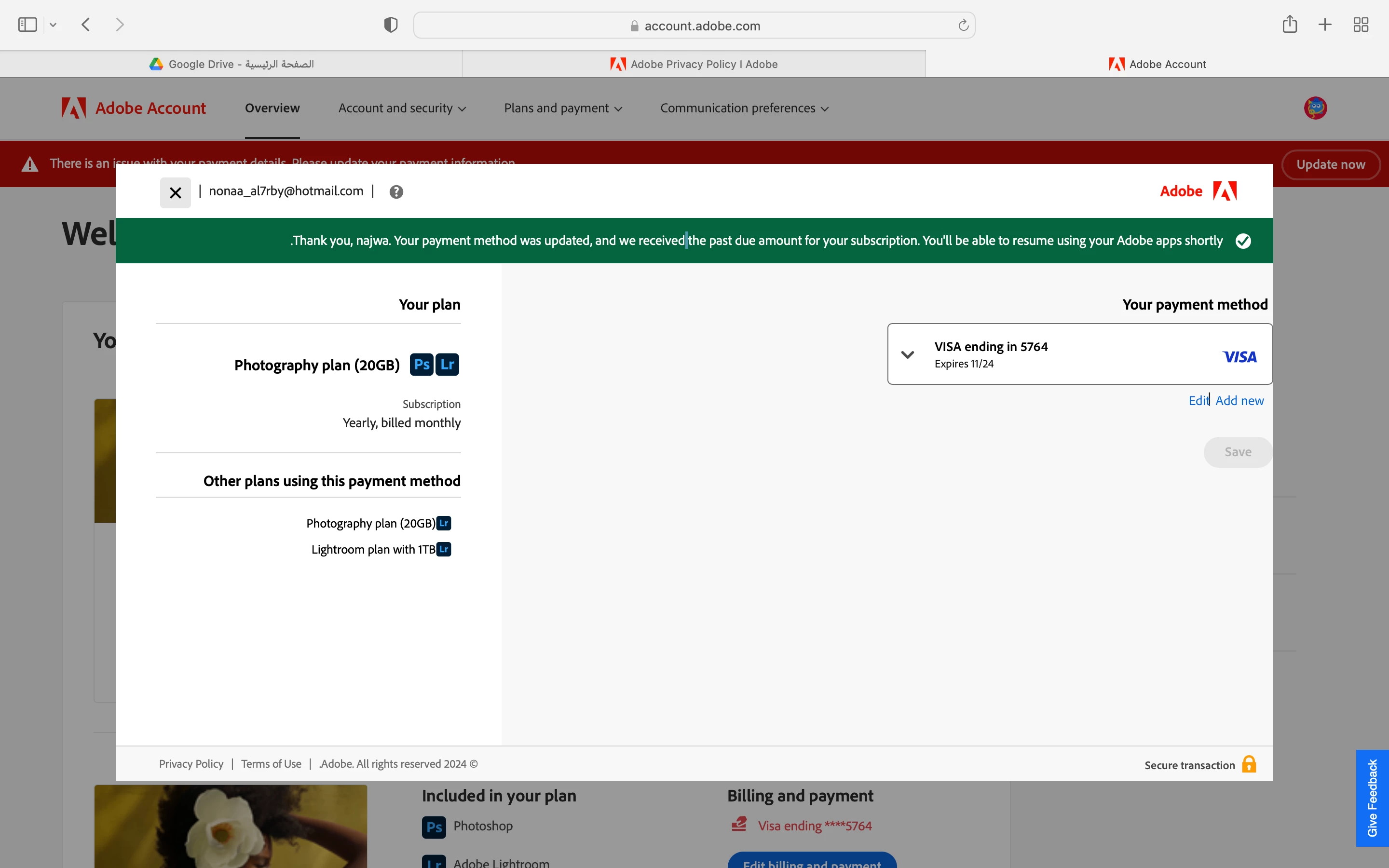
Task: Open Communication preferences dropdown
Action: coord(744,108)
